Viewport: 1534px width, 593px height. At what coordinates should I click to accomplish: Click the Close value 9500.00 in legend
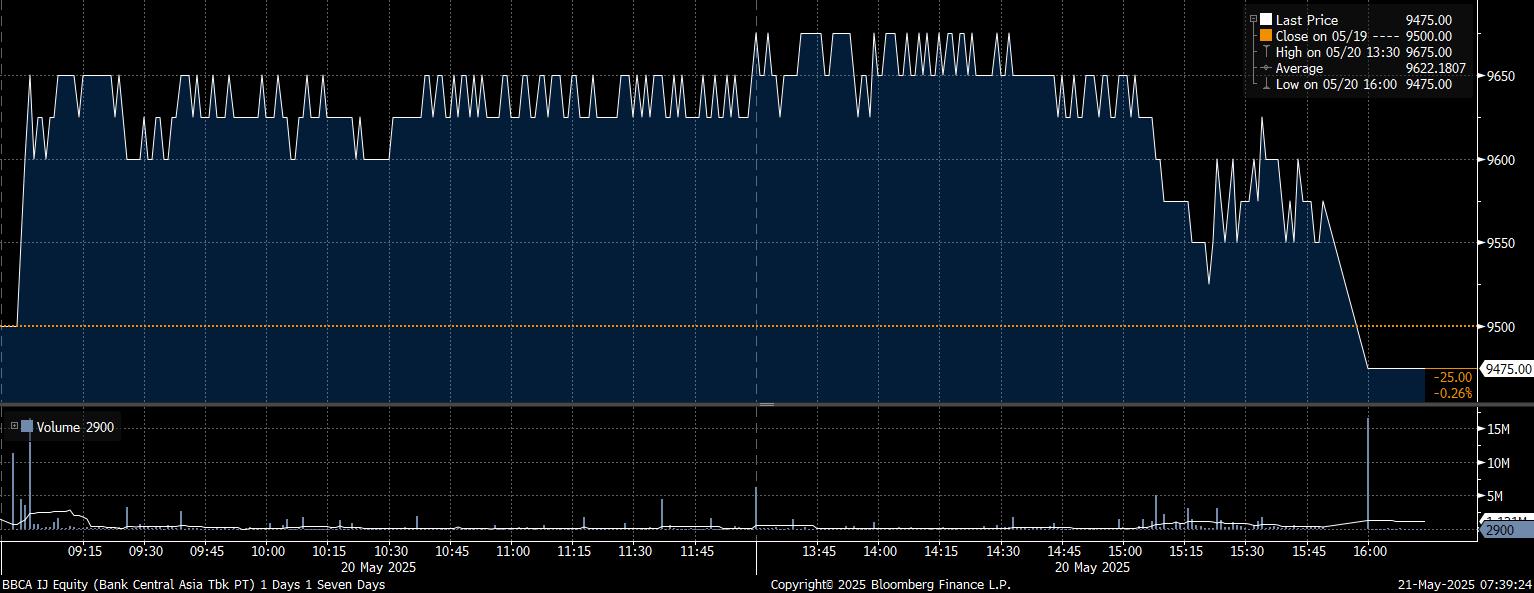tap(1429, 36)
